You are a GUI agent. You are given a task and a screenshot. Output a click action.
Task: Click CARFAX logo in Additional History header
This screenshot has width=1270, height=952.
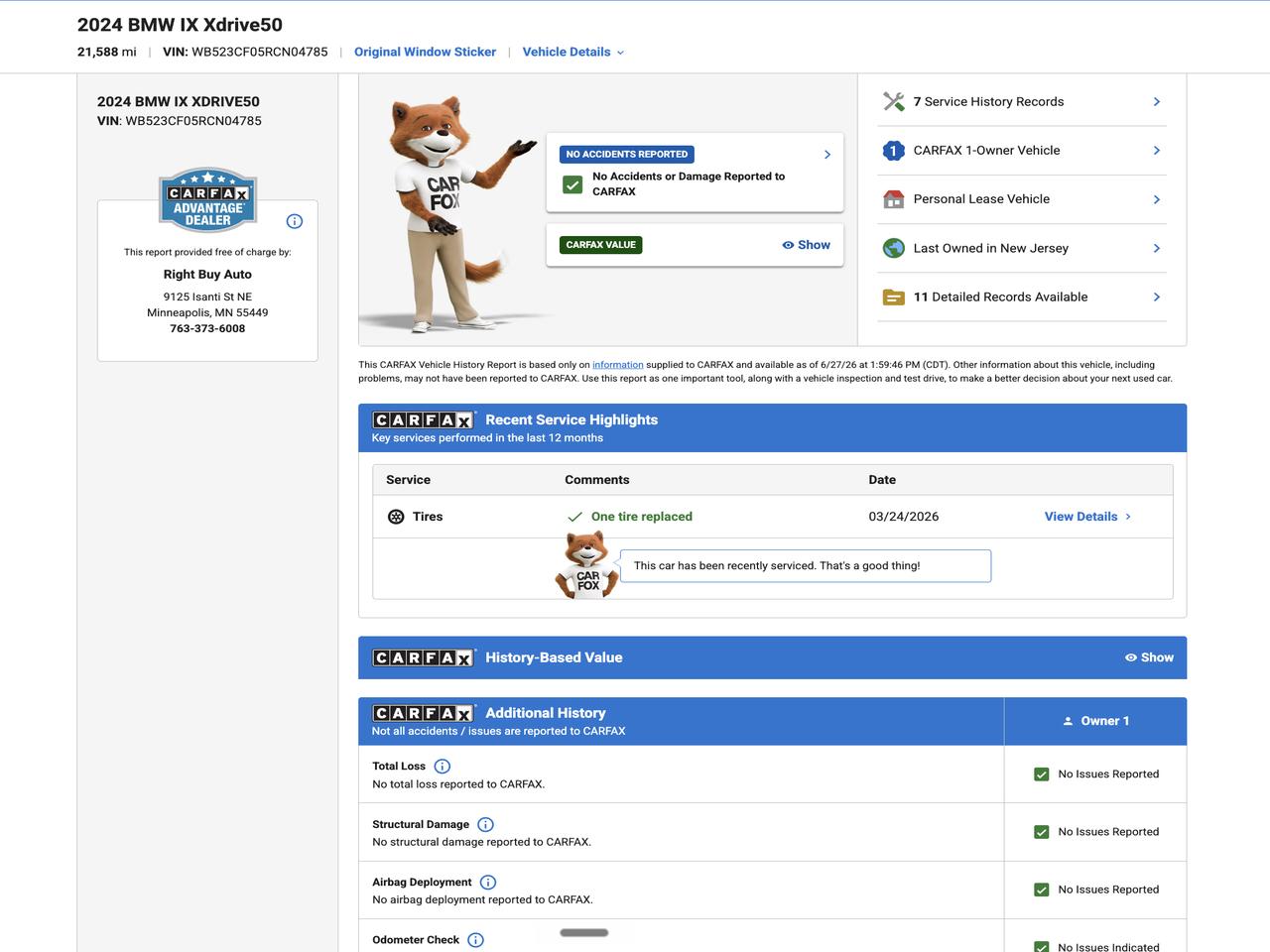(424, 713)
